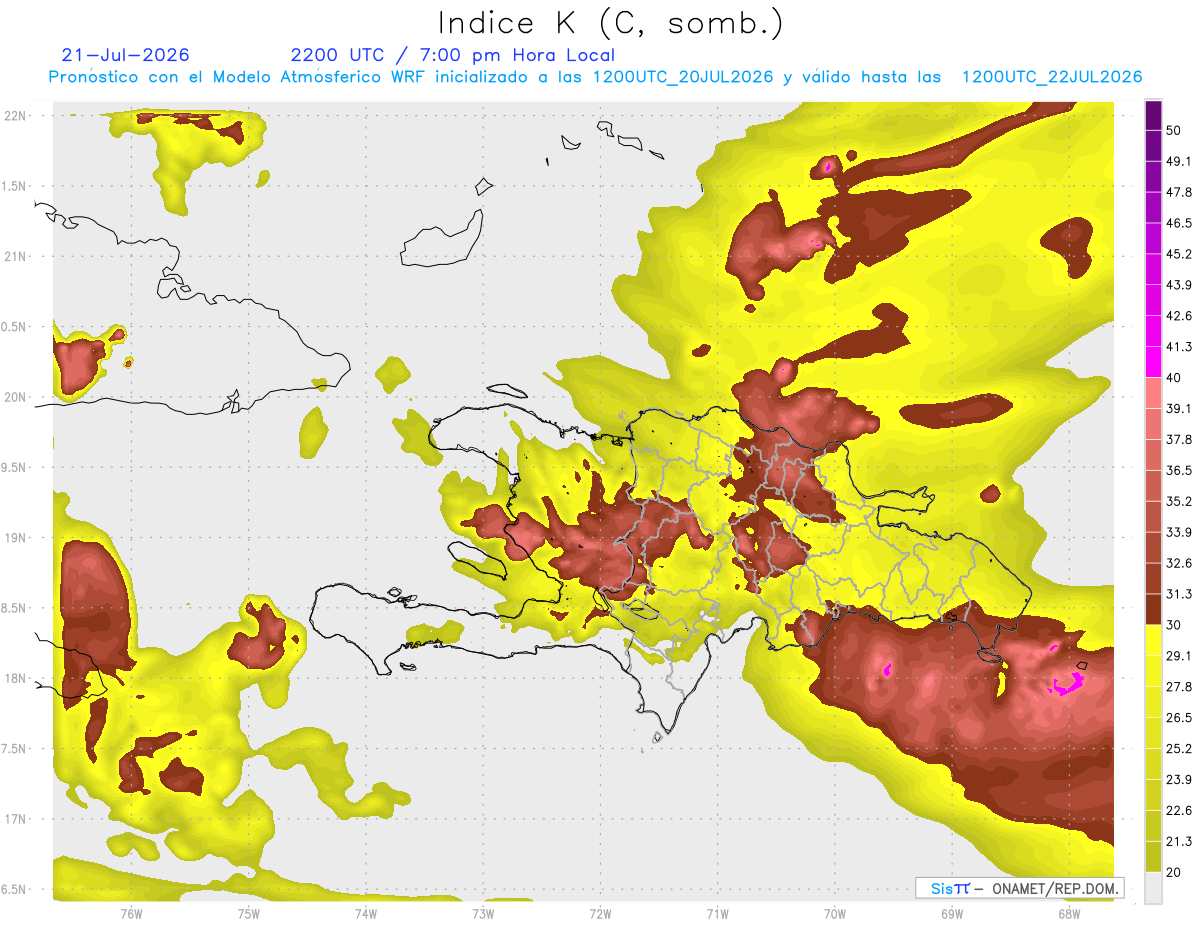Click the dark purple legend band above 50
This screenshot has width=1200, height=927.
[1154, 115]
